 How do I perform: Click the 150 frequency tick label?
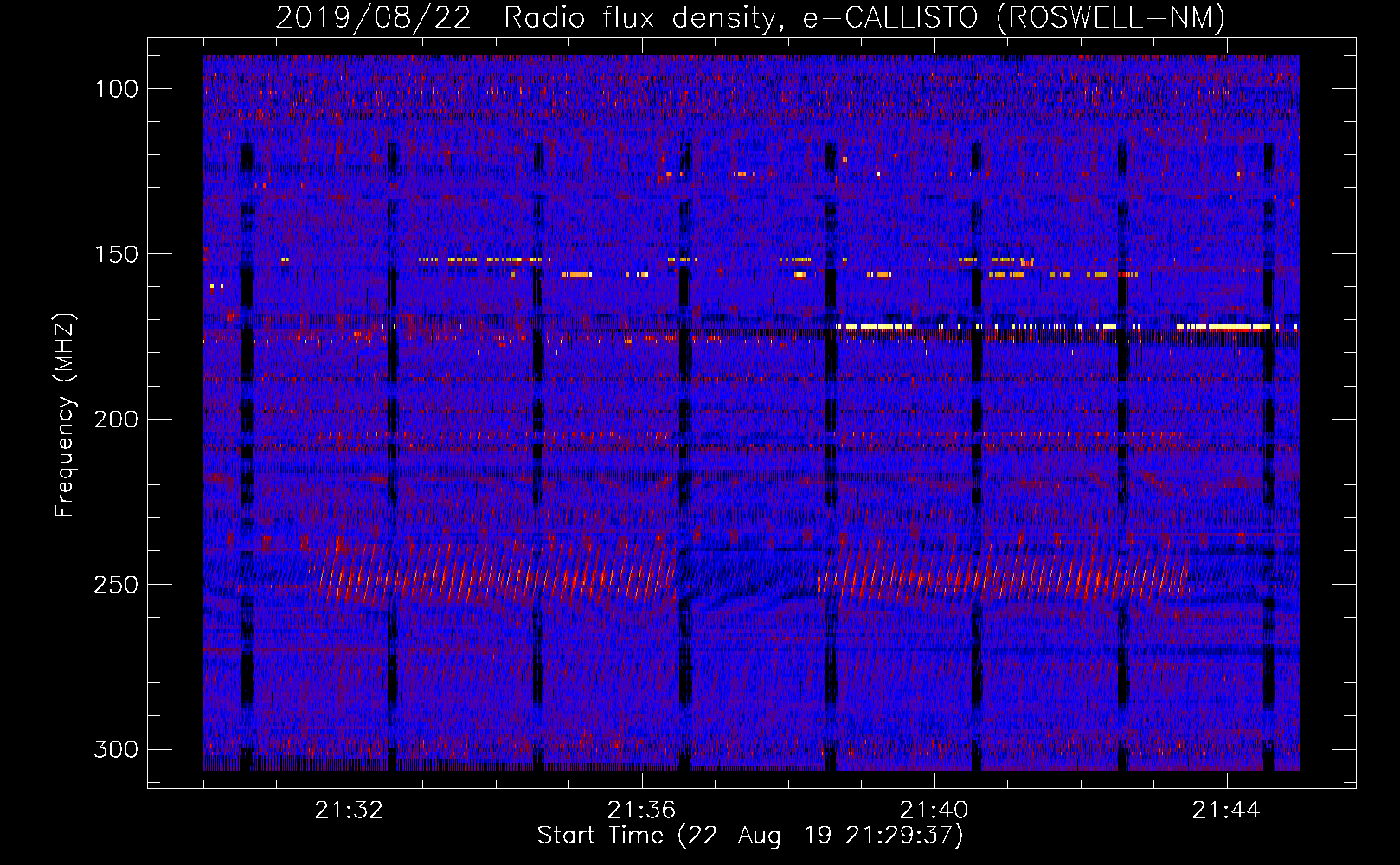(x=117, y=254)
